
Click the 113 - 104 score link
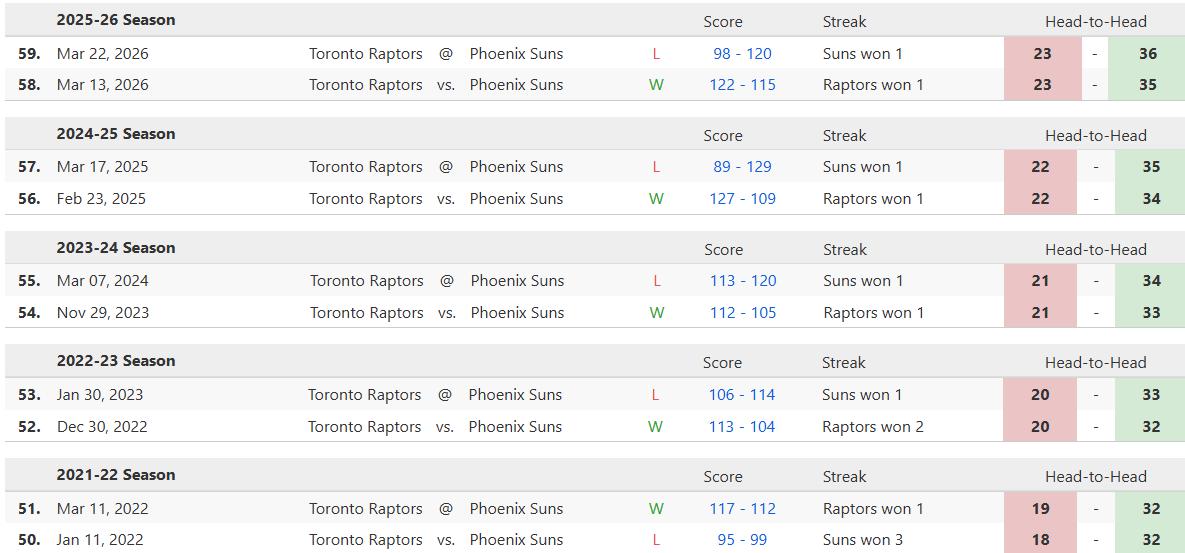[742, 427]
